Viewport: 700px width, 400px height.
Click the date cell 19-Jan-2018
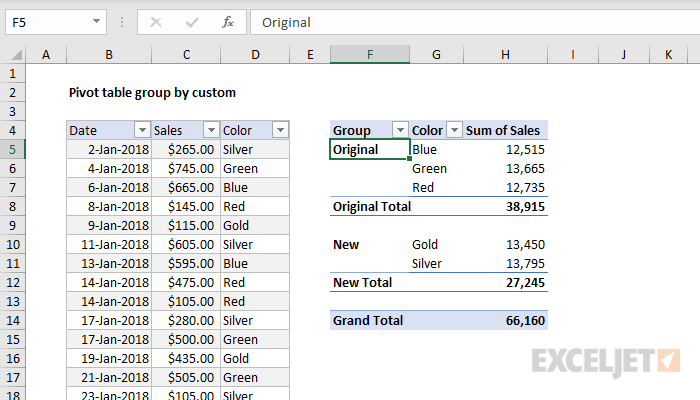[109, 358]
